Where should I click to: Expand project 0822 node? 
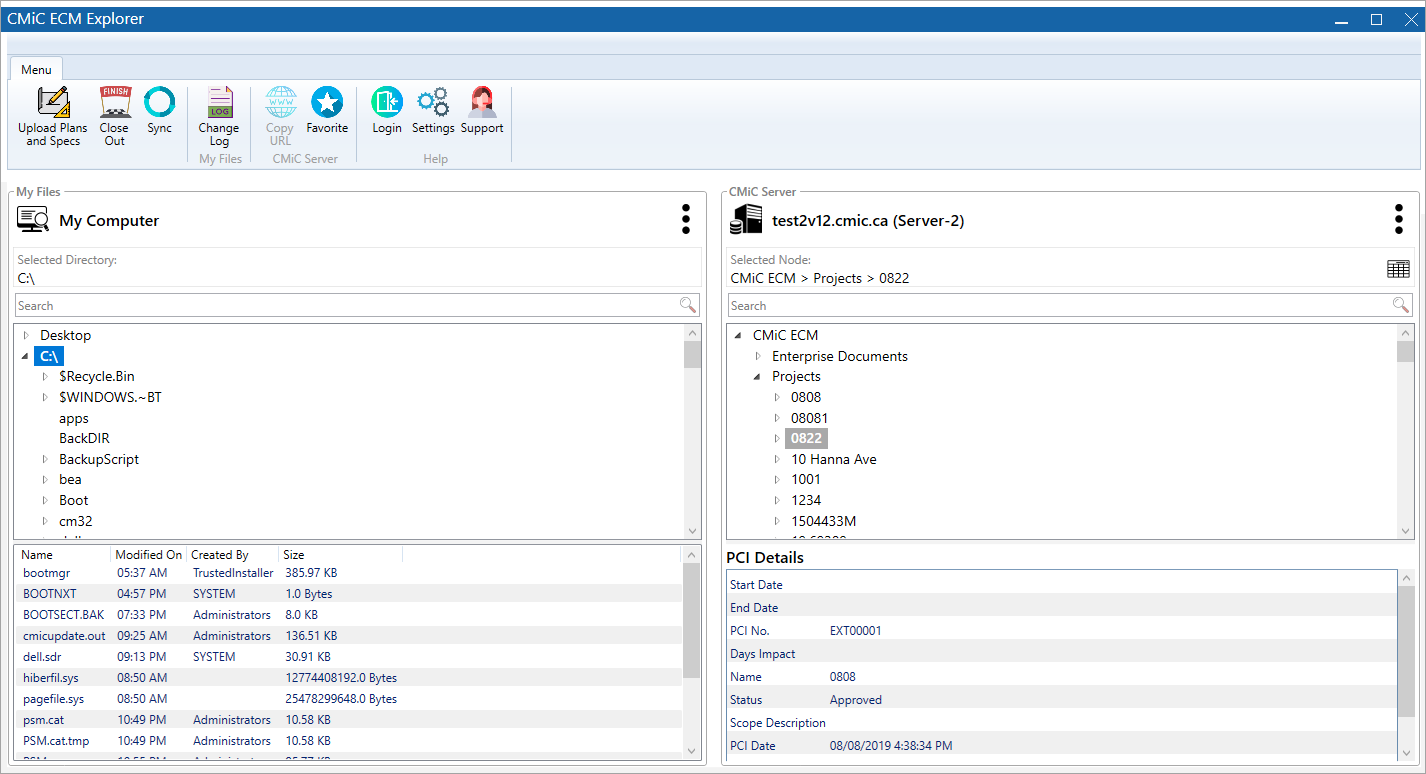(x=778, y=438)
